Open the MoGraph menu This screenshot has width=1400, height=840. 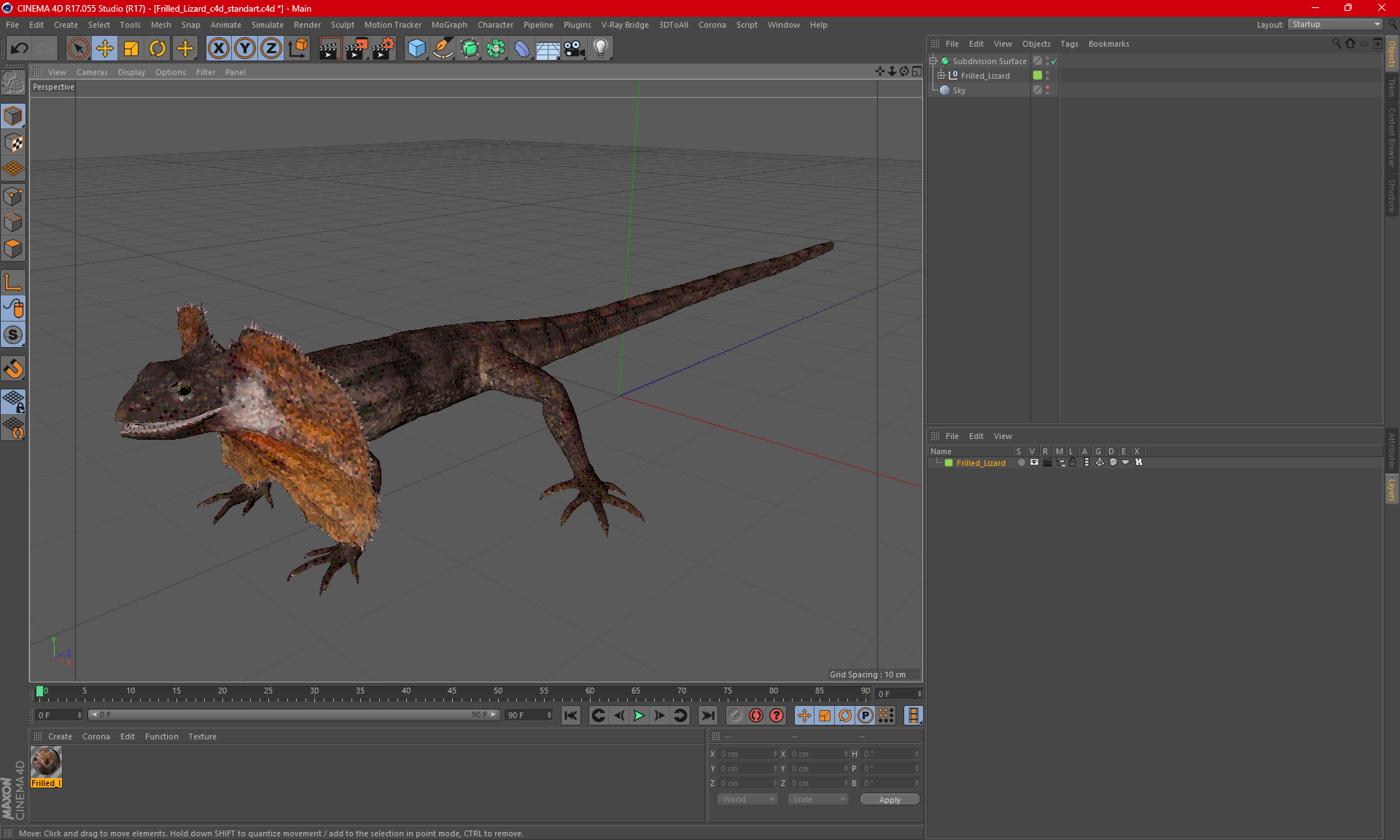coord(449,25)
